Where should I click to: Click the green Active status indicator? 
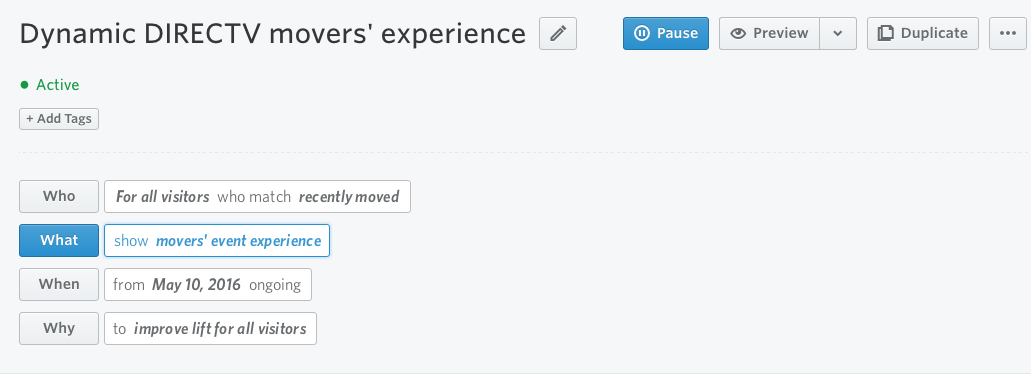[x=50, y=85]
